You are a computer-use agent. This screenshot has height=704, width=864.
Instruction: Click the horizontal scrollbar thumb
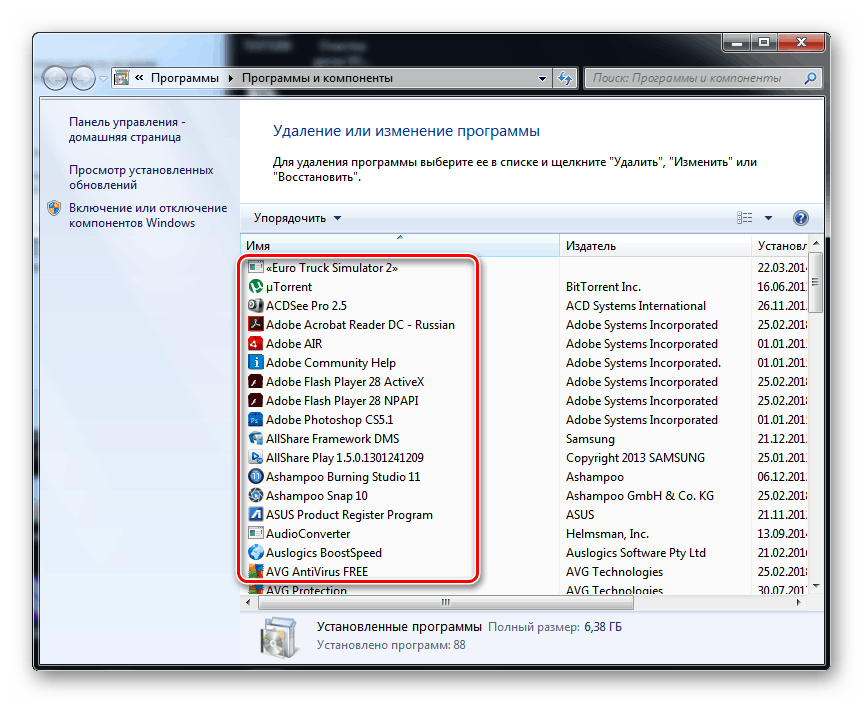(x=446, y=603)
